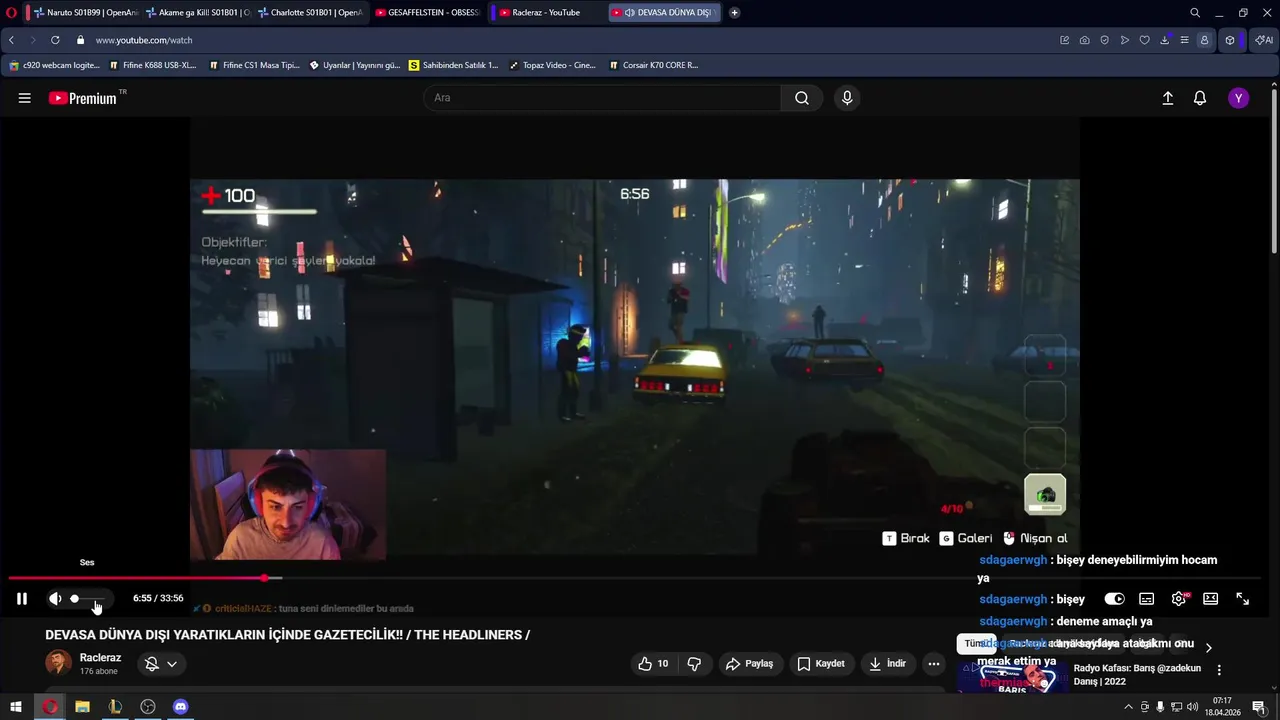The width and height of the screenshot is (1280, 720).
Task: Open Opera profile person icon
Action: pyautogui.click(x=1204, y=40)
